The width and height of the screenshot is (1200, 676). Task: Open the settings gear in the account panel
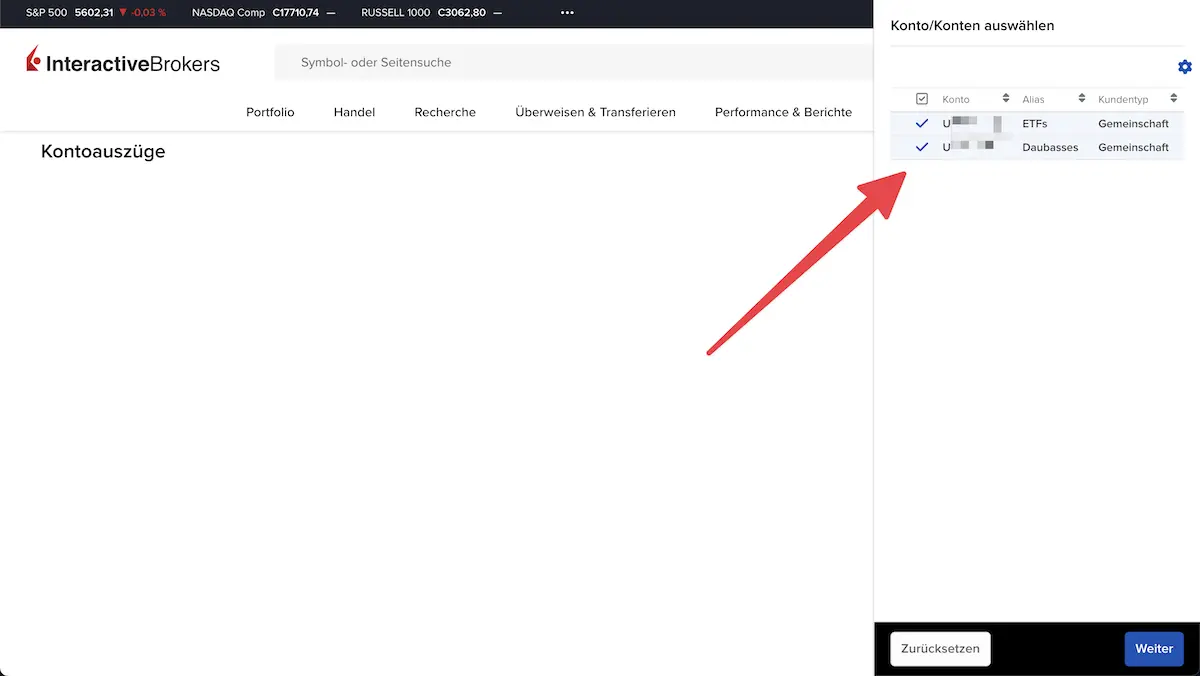click(x=1185, y=67)
